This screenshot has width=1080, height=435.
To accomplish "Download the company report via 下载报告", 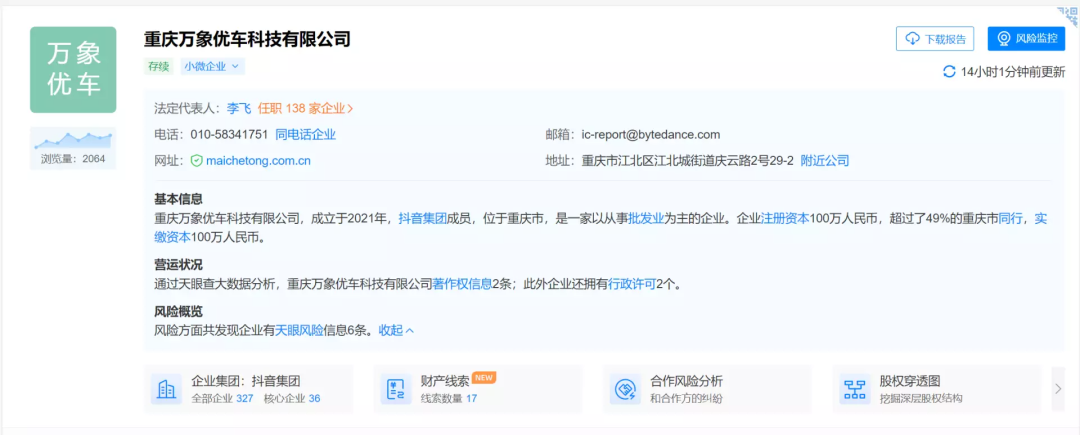I will [935, 39].
